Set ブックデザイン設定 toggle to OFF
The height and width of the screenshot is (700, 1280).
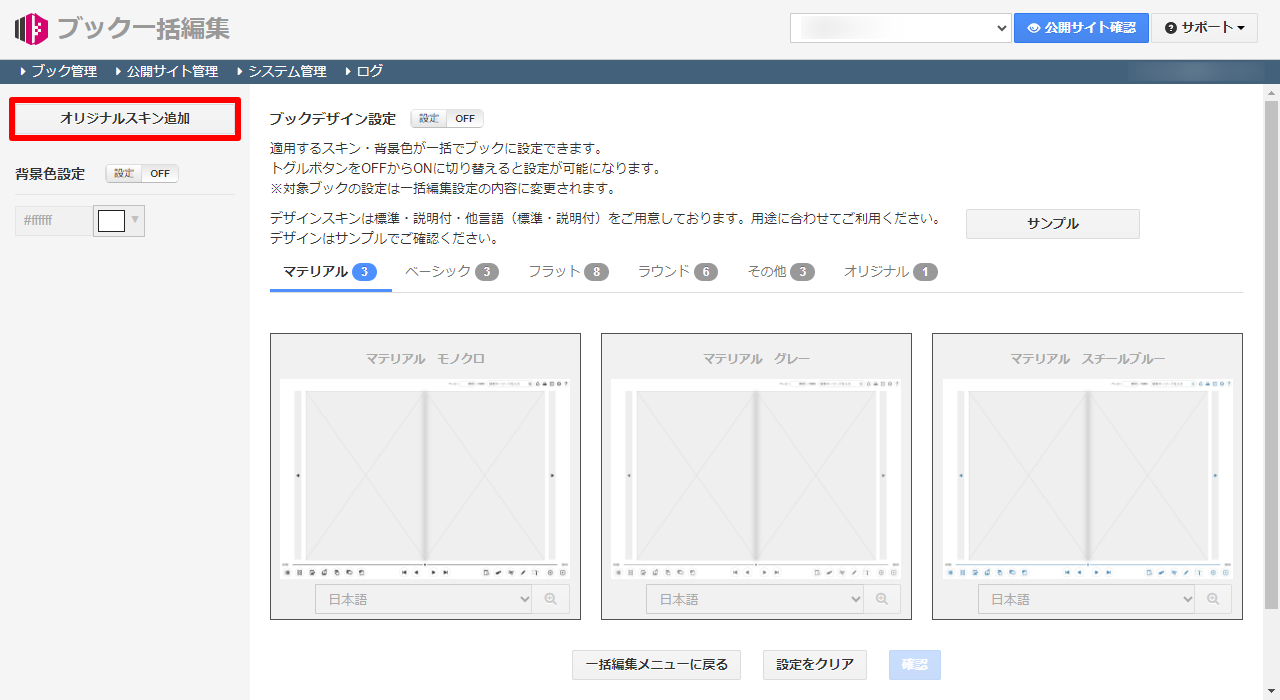coord(464,117)
